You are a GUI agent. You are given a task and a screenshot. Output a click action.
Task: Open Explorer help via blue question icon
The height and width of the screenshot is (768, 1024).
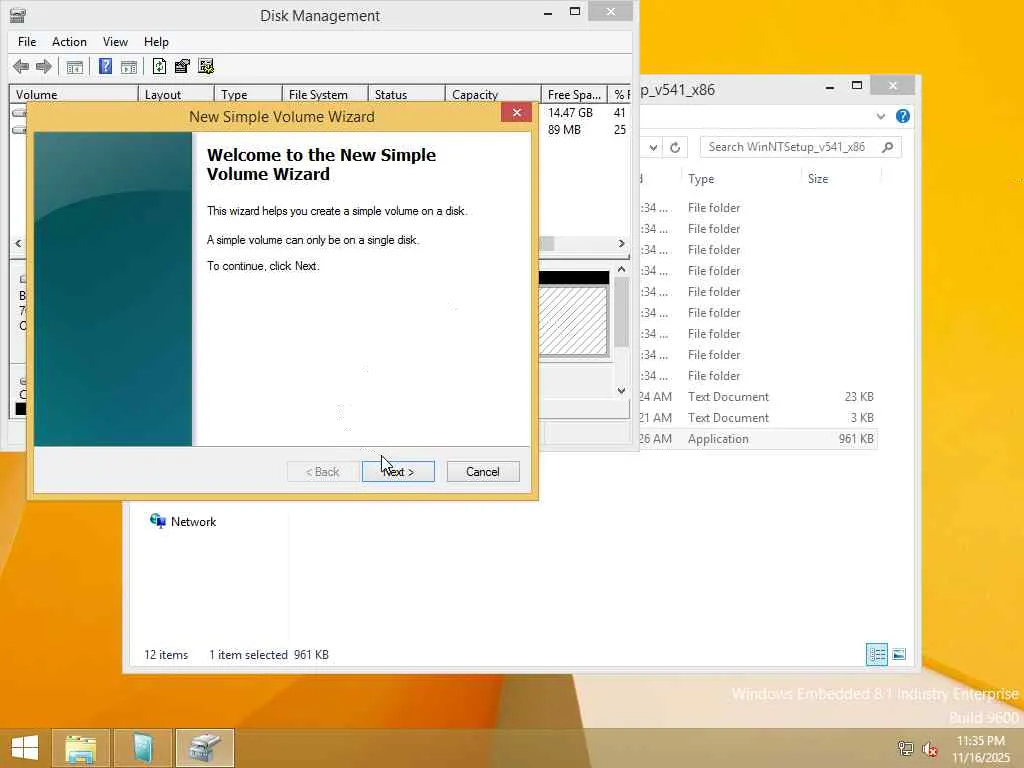click(903, 116)
